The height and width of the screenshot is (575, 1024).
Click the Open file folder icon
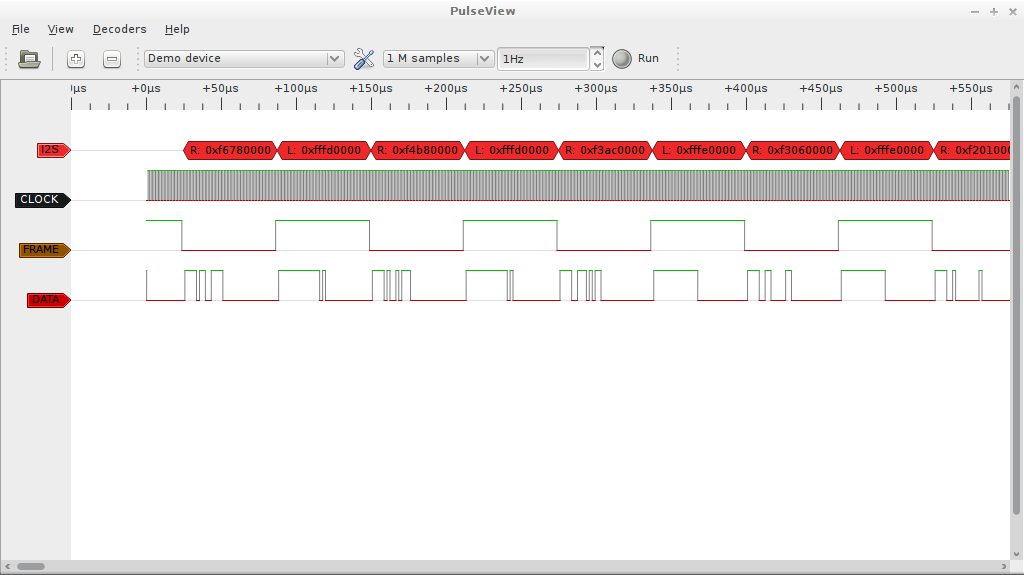pyautogui.click(x=30, y=59)
